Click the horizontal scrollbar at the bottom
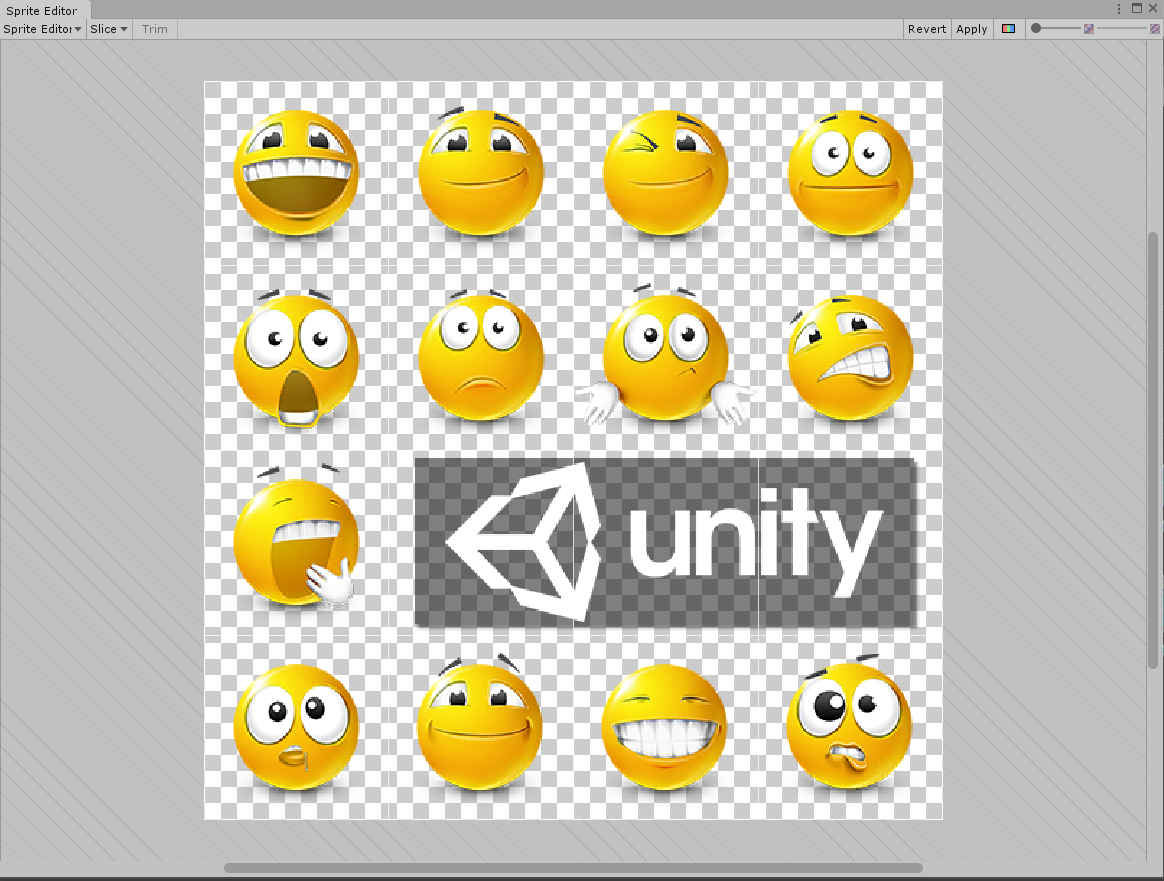The height and width of the screenshot is (881, 1164). click(573, 868)
